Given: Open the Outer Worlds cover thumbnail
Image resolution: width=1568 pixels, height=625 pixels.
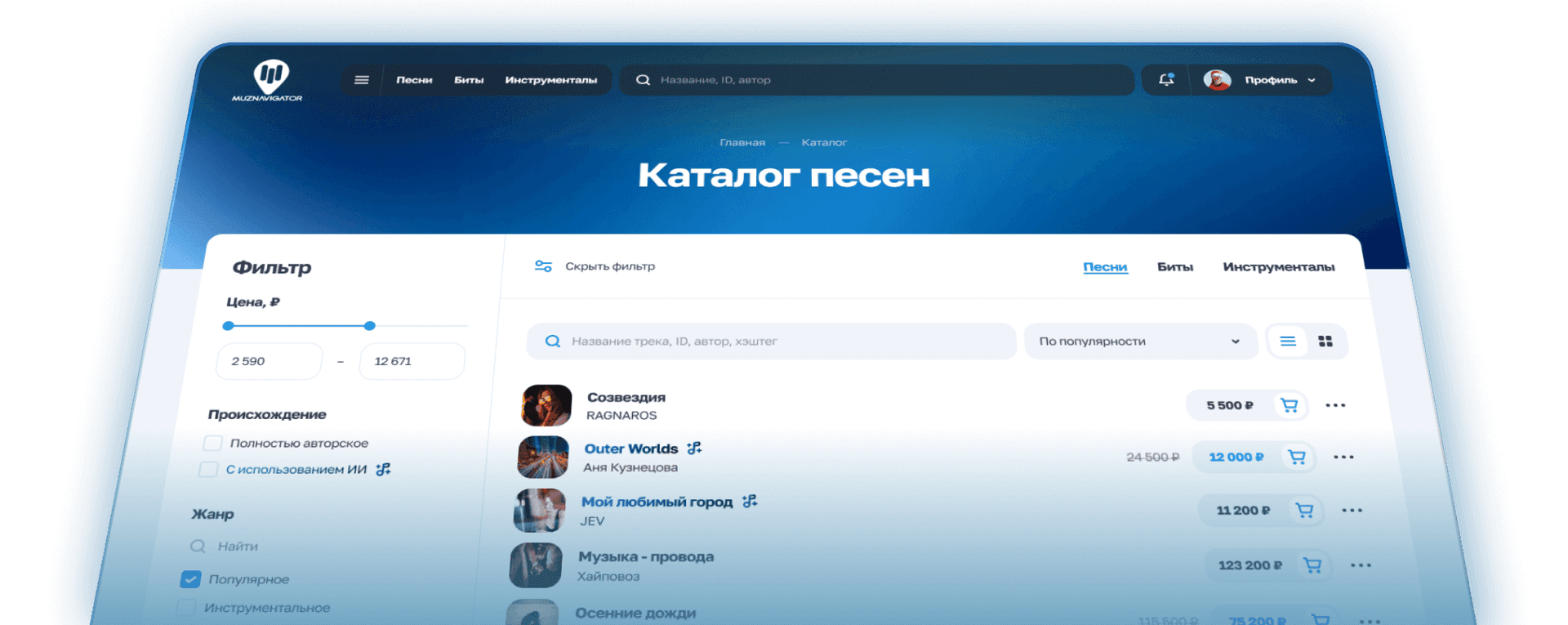Looking at the screenshot, I should [543, 457].
